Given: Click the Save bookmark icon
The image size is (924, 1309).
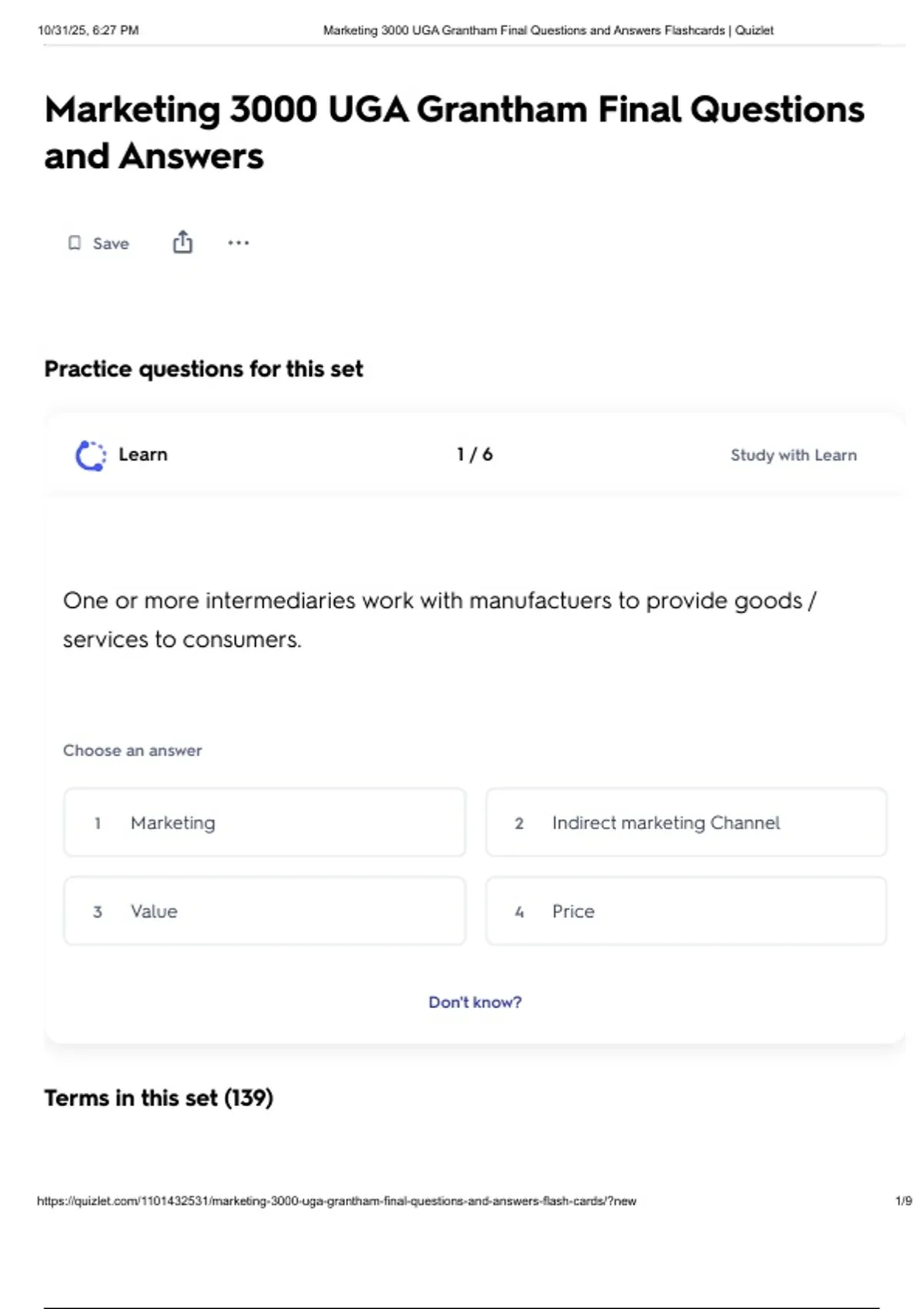Looking at the screenshot, I should [x=75, y=243].
